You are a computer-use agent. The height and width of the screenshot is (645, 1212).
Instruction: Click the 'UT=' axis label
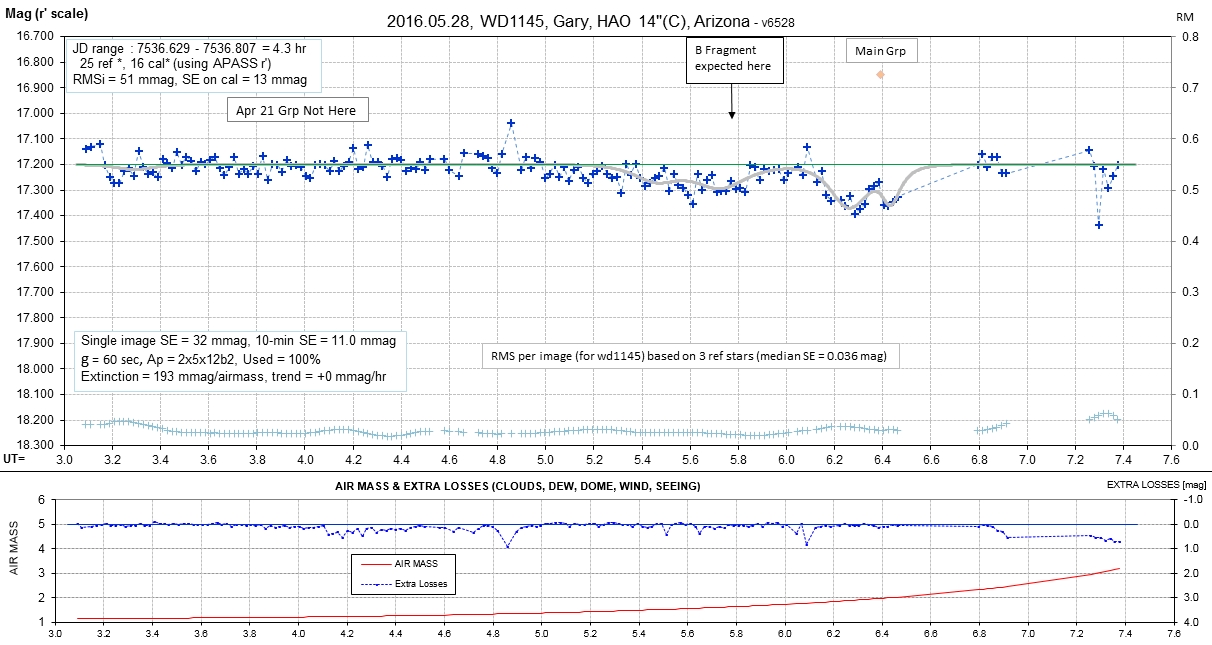coord(14,457)
